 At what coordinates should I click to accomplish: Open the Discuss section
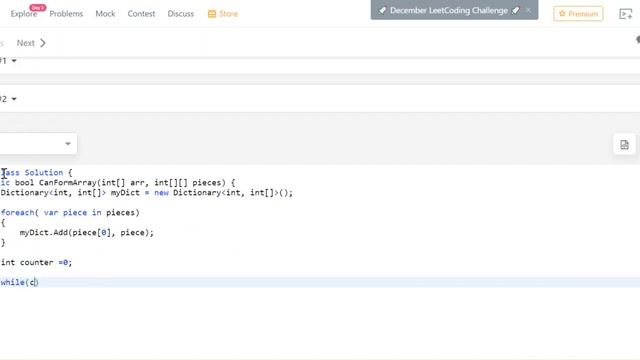[x=180, y=14]
